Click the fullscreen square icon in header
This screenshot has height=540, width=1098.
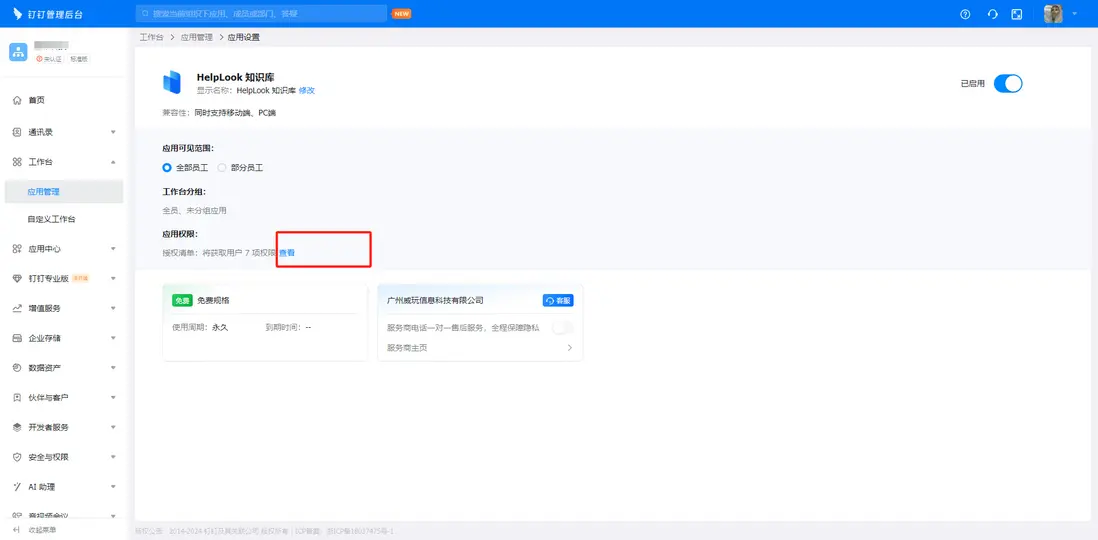click(1017, 14)
